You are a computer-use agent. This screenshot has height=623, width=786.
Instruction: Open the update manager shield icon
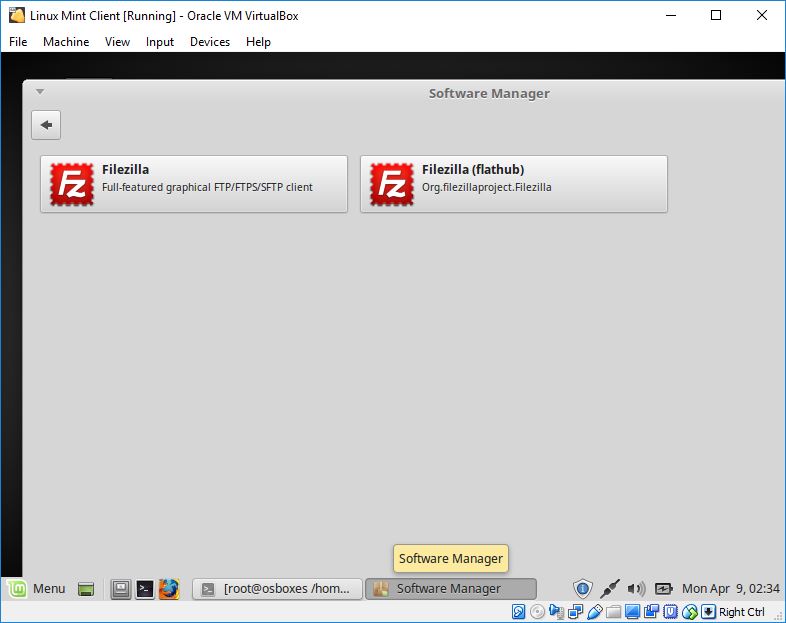click(x=582, y=588)
